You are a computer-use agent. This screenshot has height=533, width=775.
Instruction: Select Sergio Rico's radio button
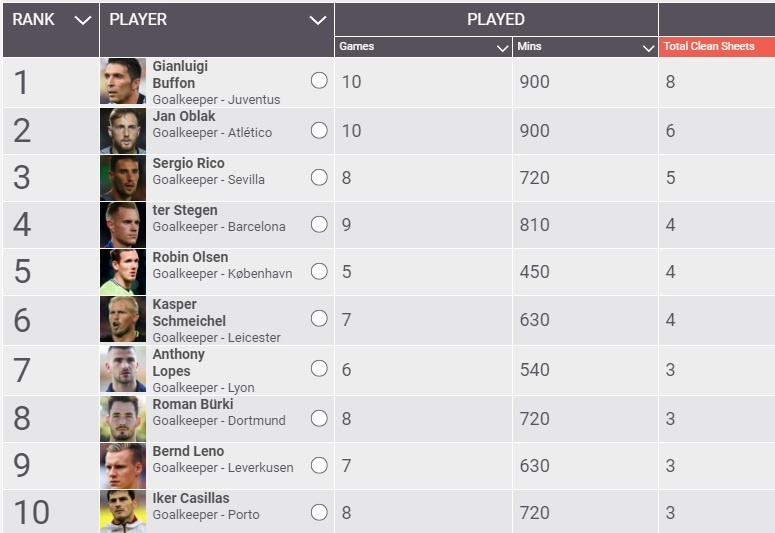(319, 177)
